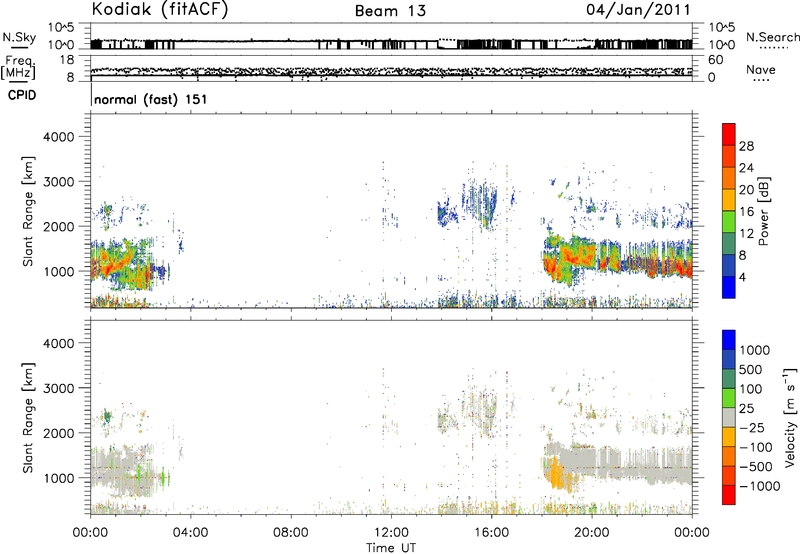Viewport: 800px width, 554px height.
Task: Click the gray segment of the Velocity colorbar
Action: [x=729, y=418]
